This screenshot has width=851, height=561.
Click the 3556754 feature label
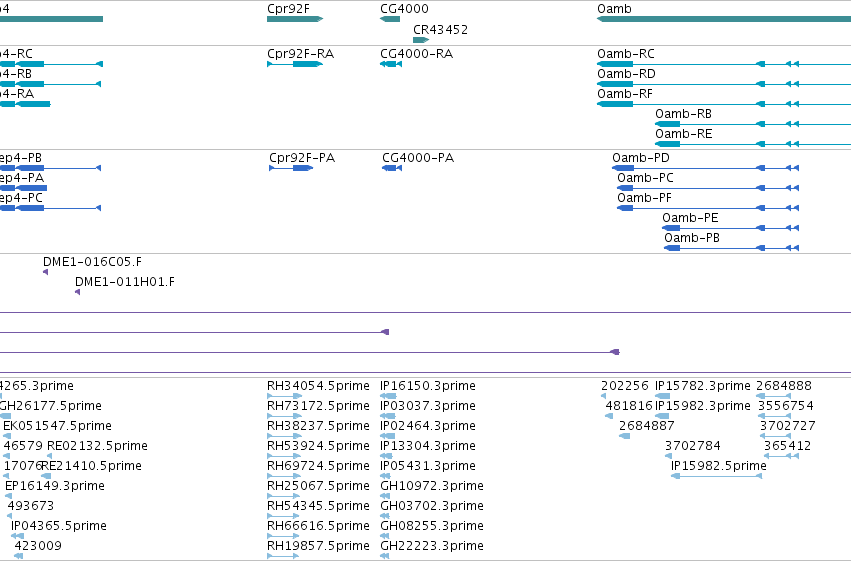[x=785, y=406]
